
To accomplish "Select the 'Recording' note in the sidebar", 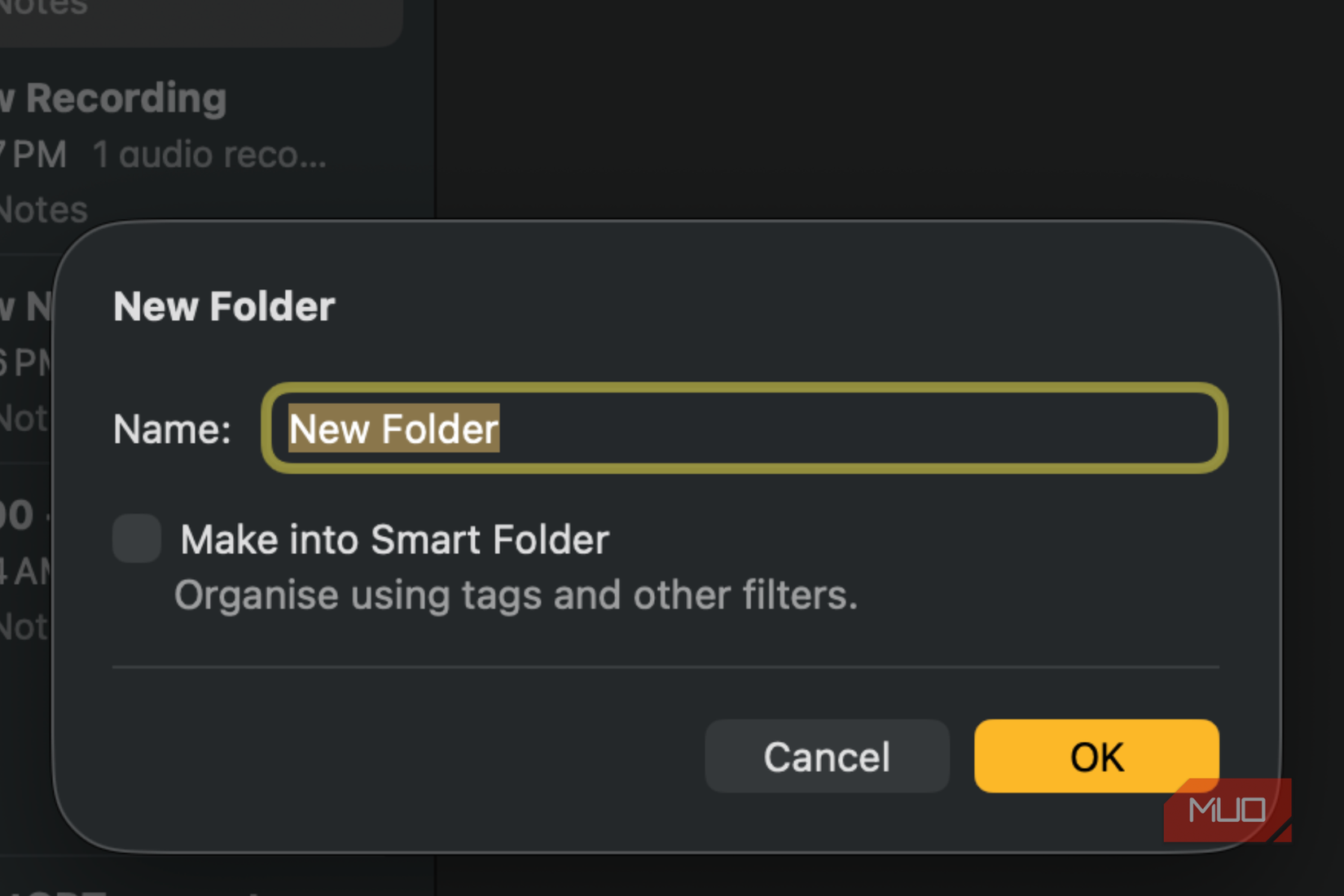I will (114, 98).
